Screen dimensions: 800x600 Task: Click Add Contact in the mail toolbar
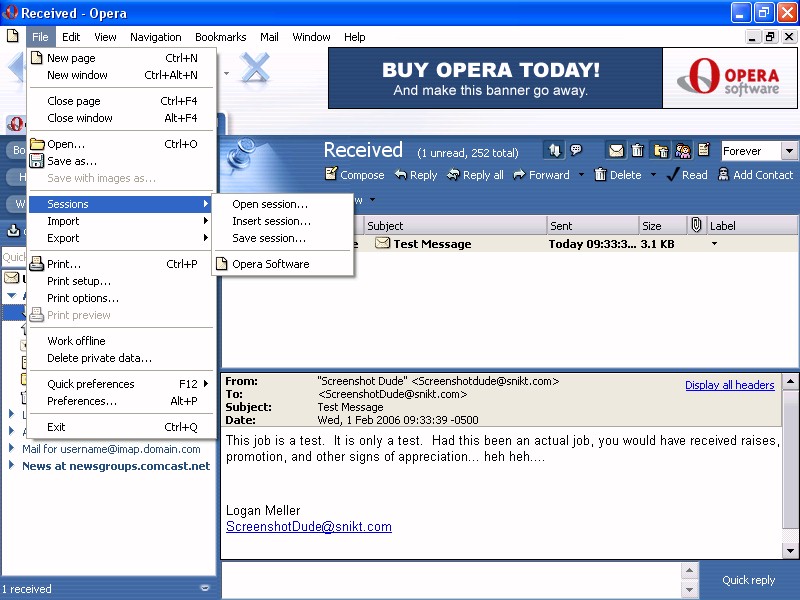click(x=755, y=175)
